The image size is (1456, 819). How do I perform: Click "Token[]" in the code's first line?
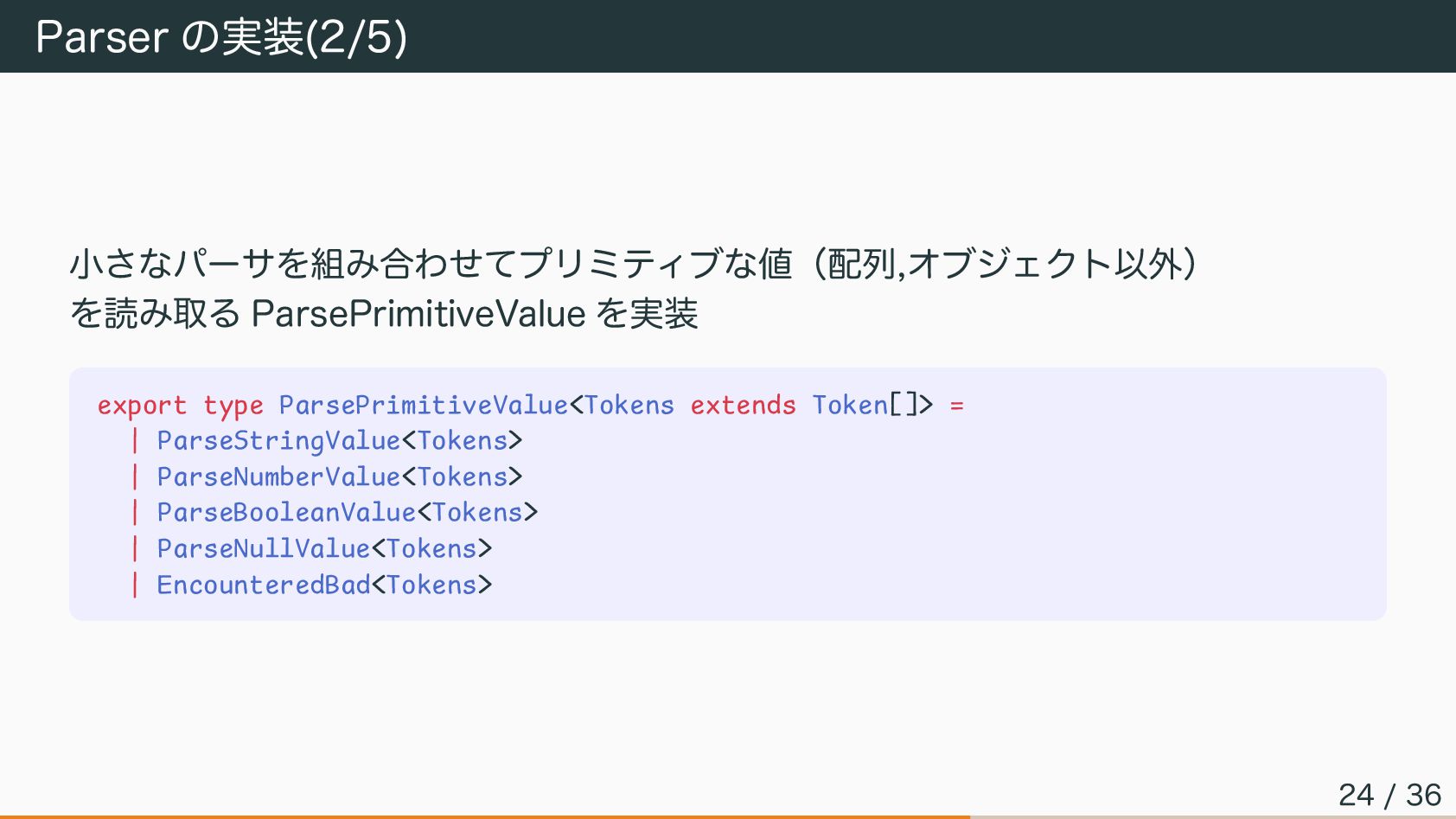[865, 405]
